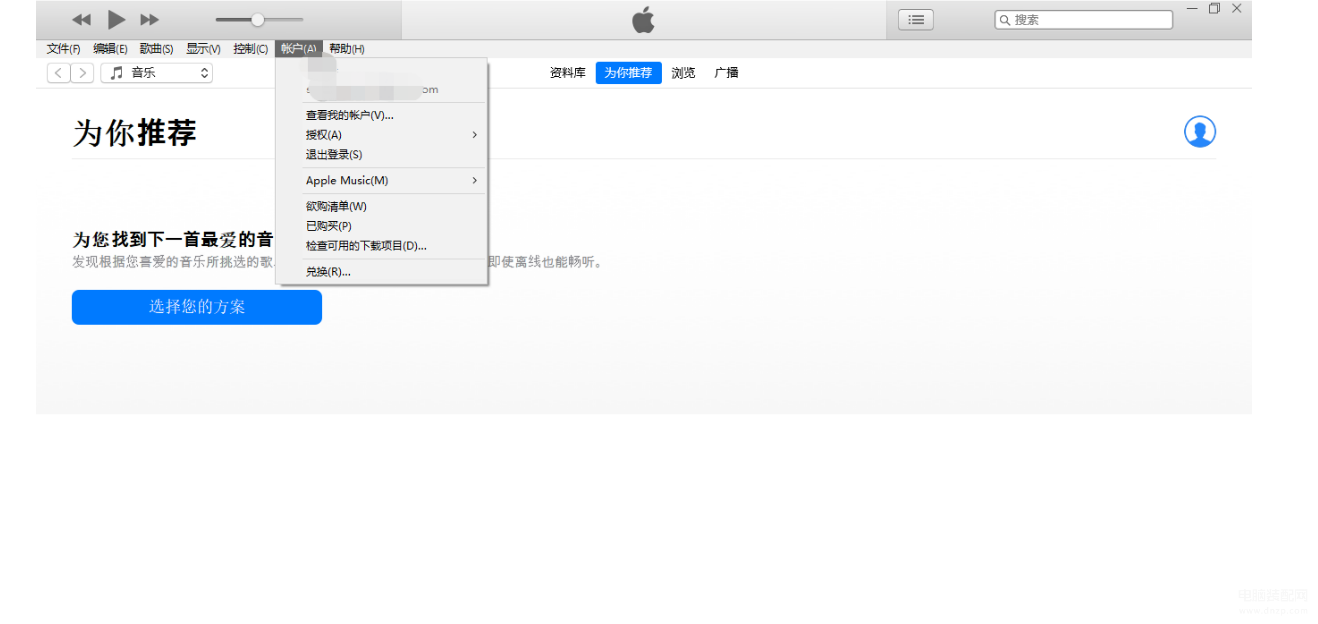Open the 音乐 media type dropdown
Screen dimensions: 1318x624
[156, 73]
